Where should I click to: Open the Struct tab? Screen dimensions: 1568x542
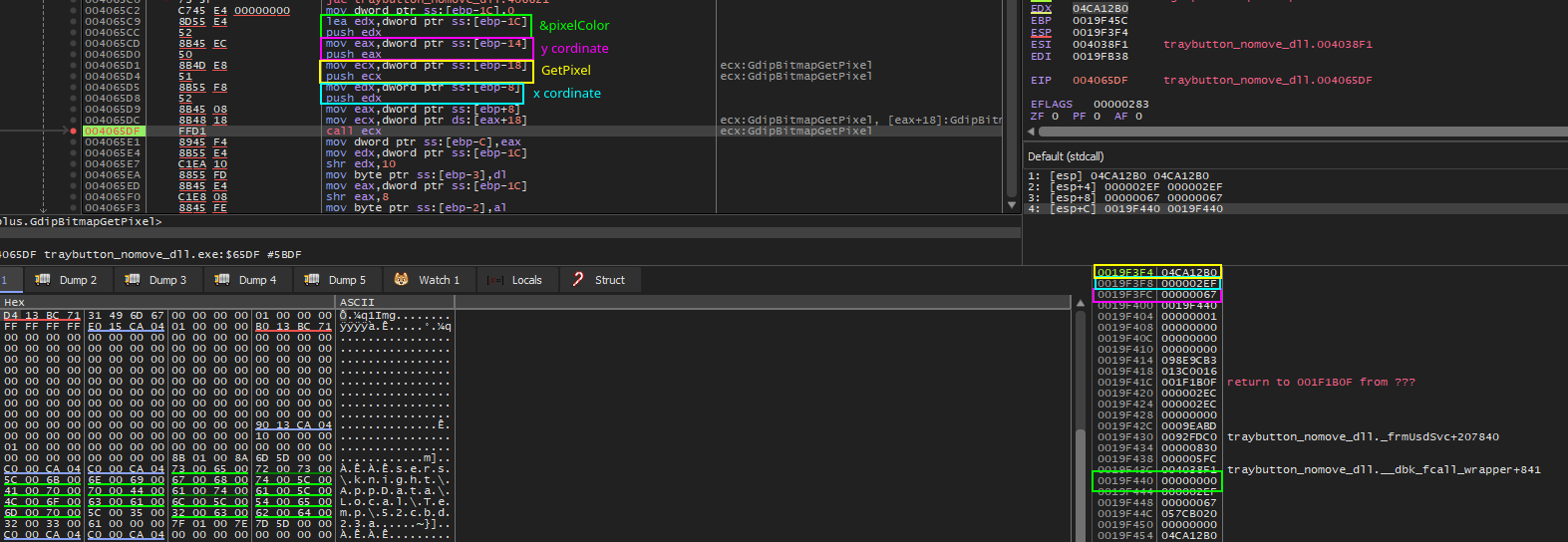click(599, 280)
